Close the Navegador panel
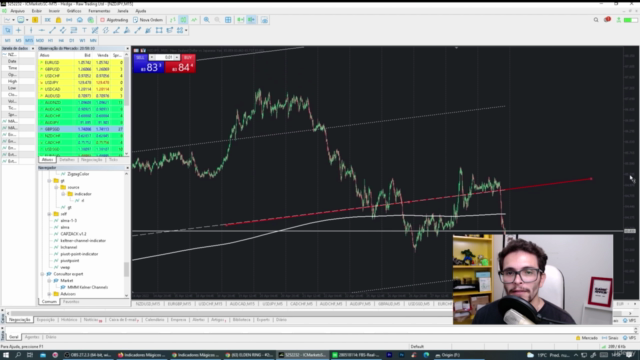Screen dimensions: 640x360 click(127, 168)
